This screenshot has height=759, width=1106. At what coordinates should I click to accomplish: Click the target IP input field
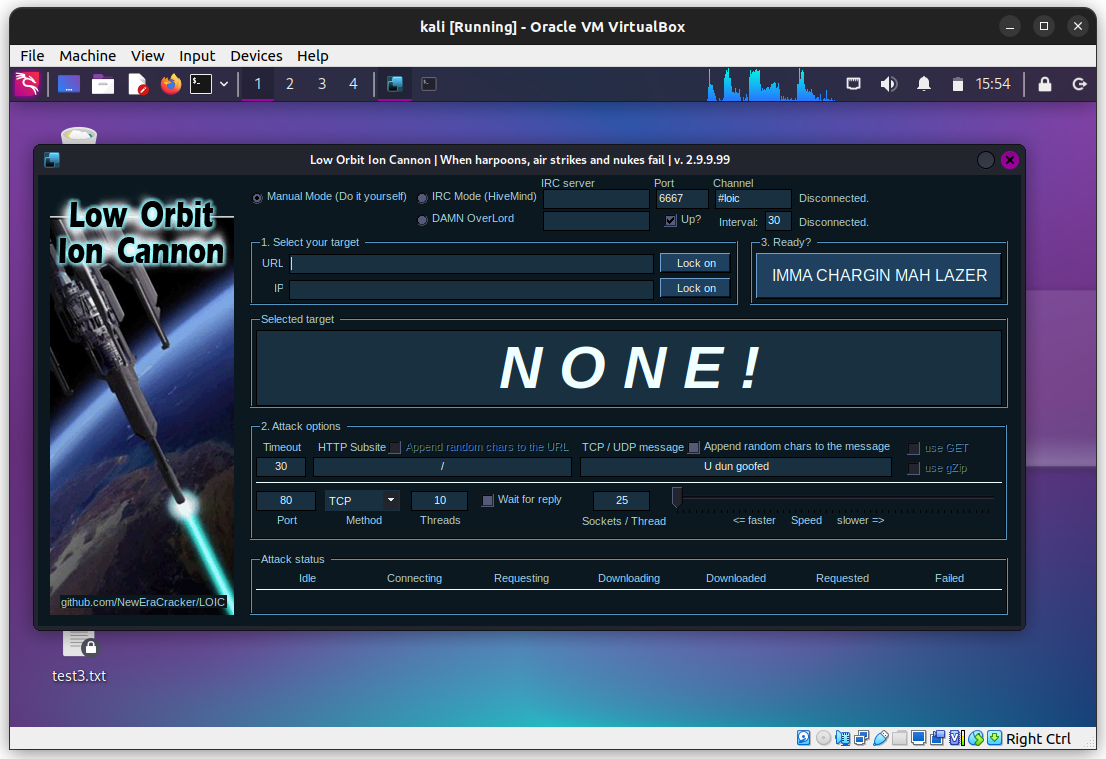click(x=471, y=289)
